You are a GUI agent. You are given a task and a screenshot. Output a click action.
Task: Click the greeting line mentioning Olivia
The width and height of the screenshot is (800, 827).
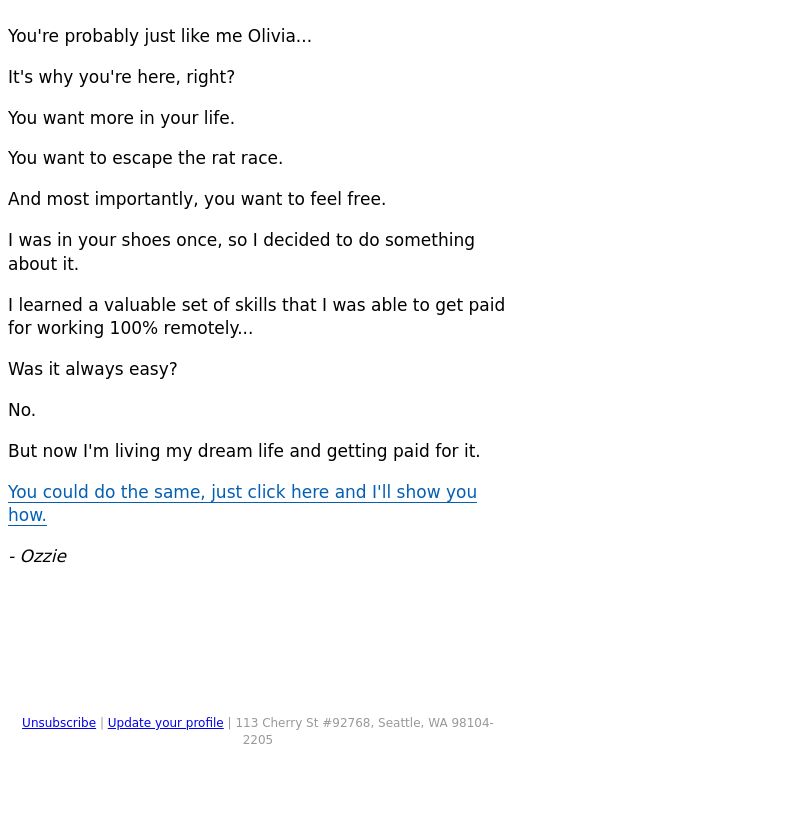pos(160,36)
